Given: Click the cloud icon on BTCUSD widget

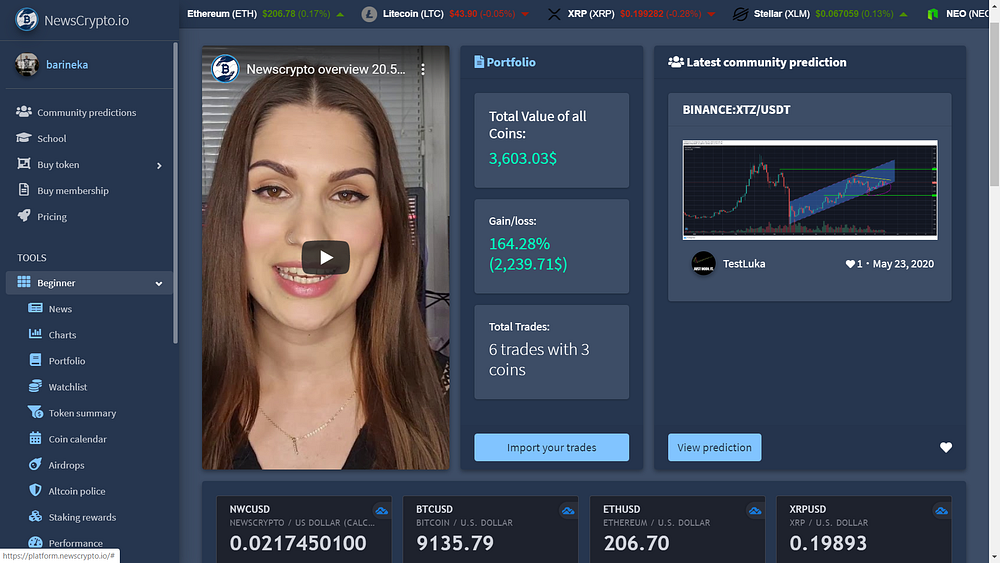Looking at the screenshot, I should click(568, 511).
